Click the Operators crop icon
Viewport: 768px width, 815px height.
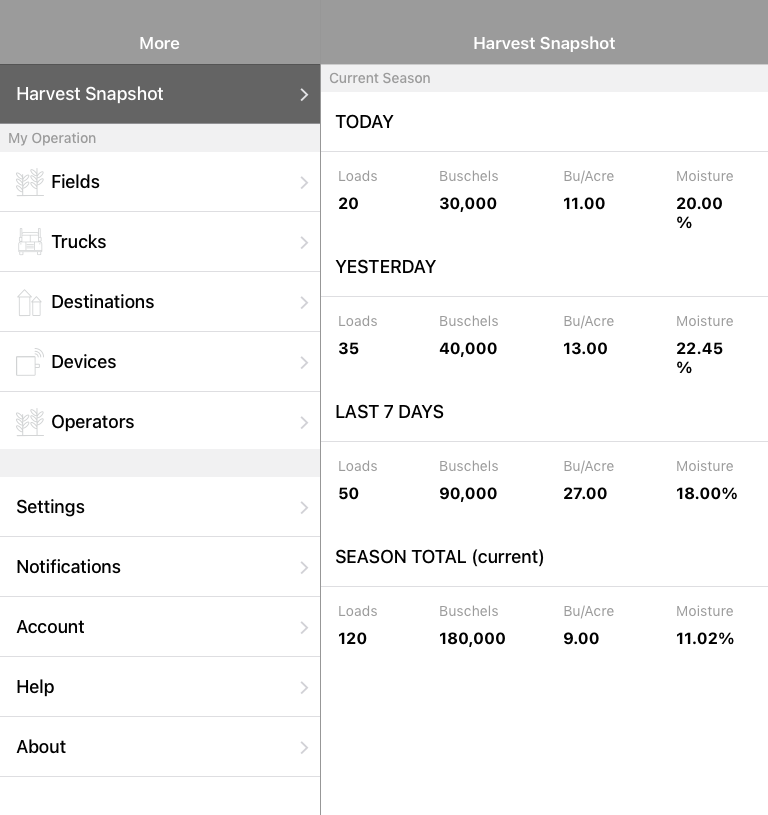coord(30,422)
